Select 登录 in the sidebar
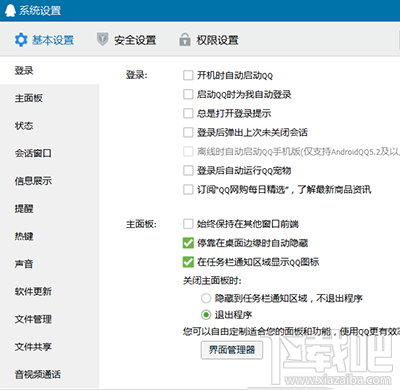 tap(50, 71)
